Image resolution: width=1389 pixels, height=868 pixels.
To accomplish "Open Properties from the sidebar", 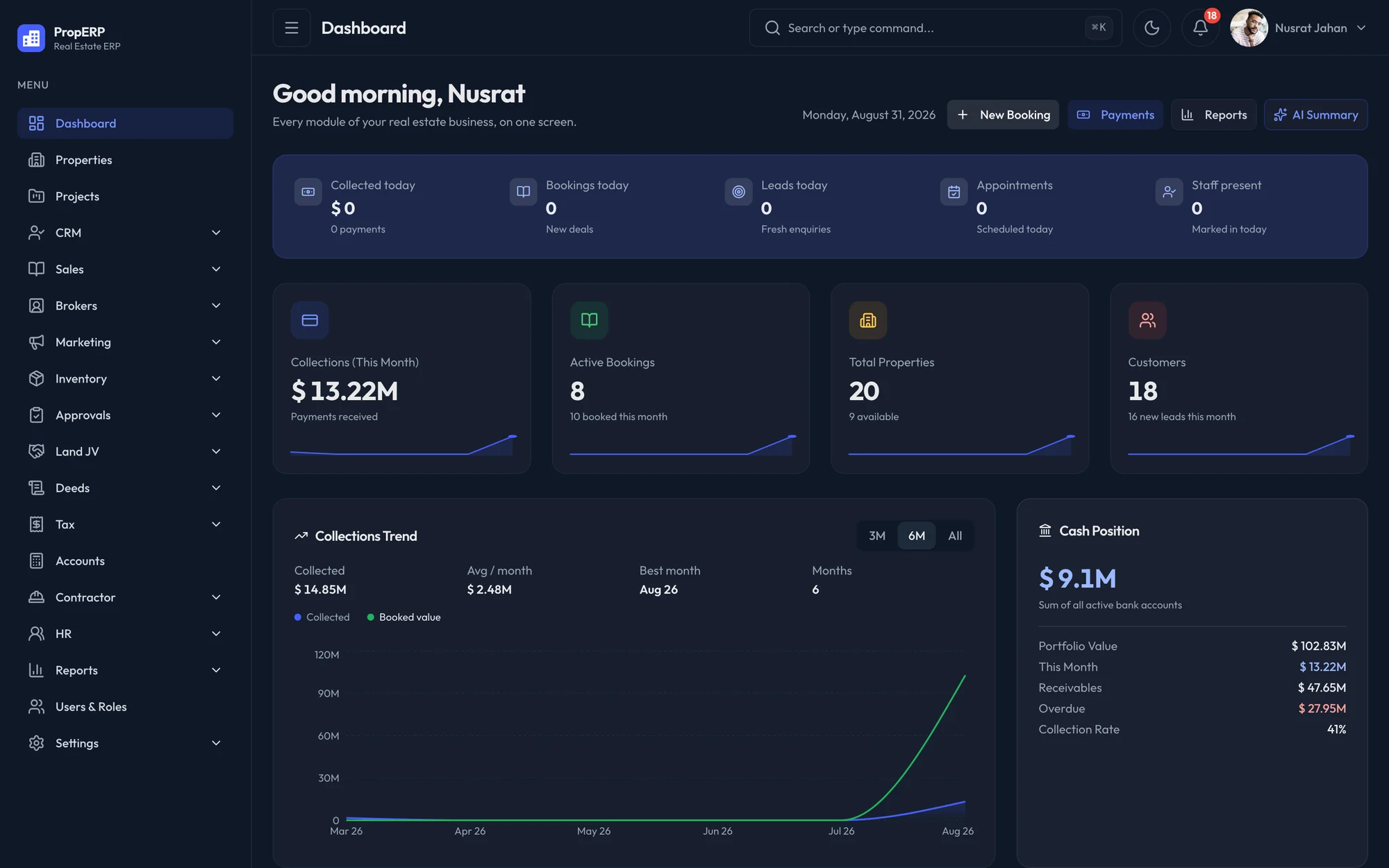I will (x=125, y=160).
